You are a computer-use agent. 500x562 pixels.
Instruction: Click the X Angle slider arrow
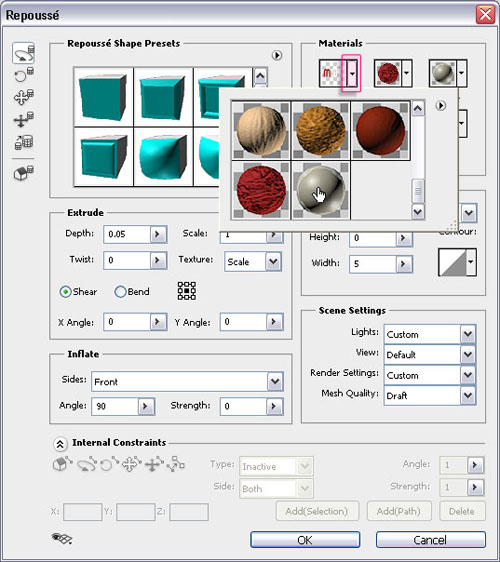point(158,322)
